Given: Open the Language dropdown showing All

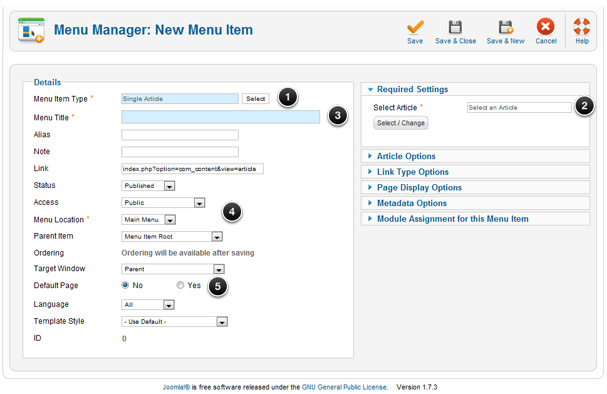Looking at the screenshot, I should click(148, 305).
